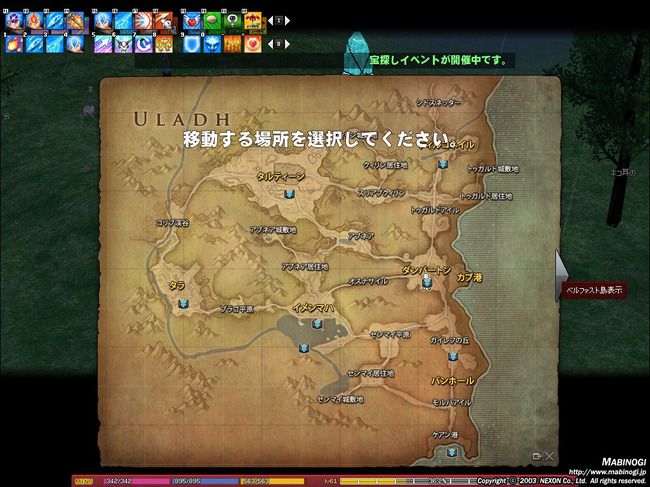Use the F9 winged heart item
Image resolution: width=650 pixels, height=487 pixels.
click(x=192, y=21)
